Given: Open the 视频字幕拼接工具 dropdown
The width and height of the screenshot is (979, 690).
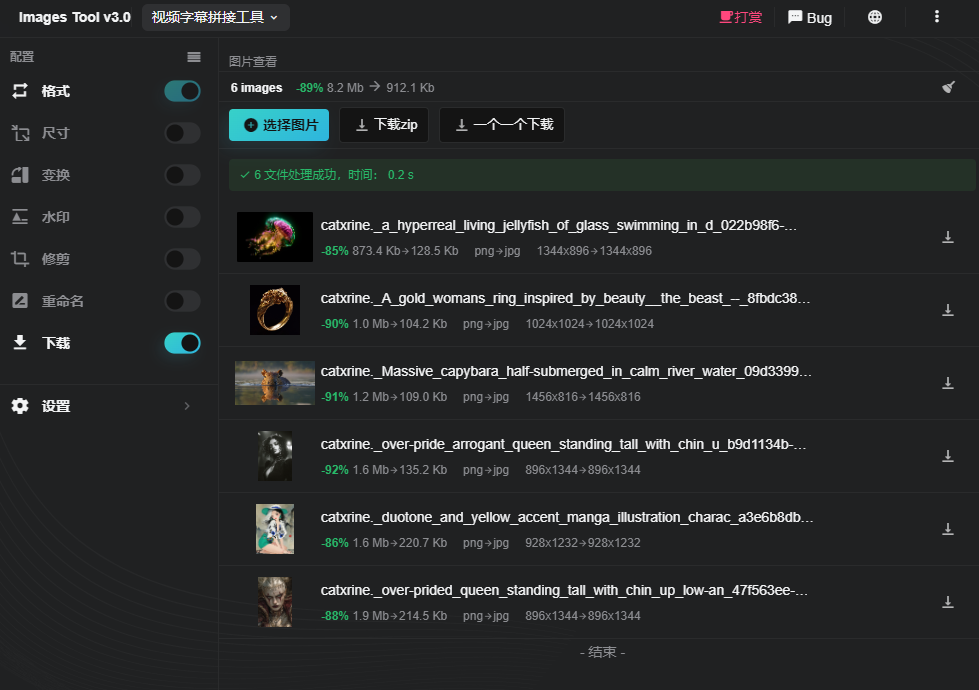Looking at the screenshot, I should 215,17.
